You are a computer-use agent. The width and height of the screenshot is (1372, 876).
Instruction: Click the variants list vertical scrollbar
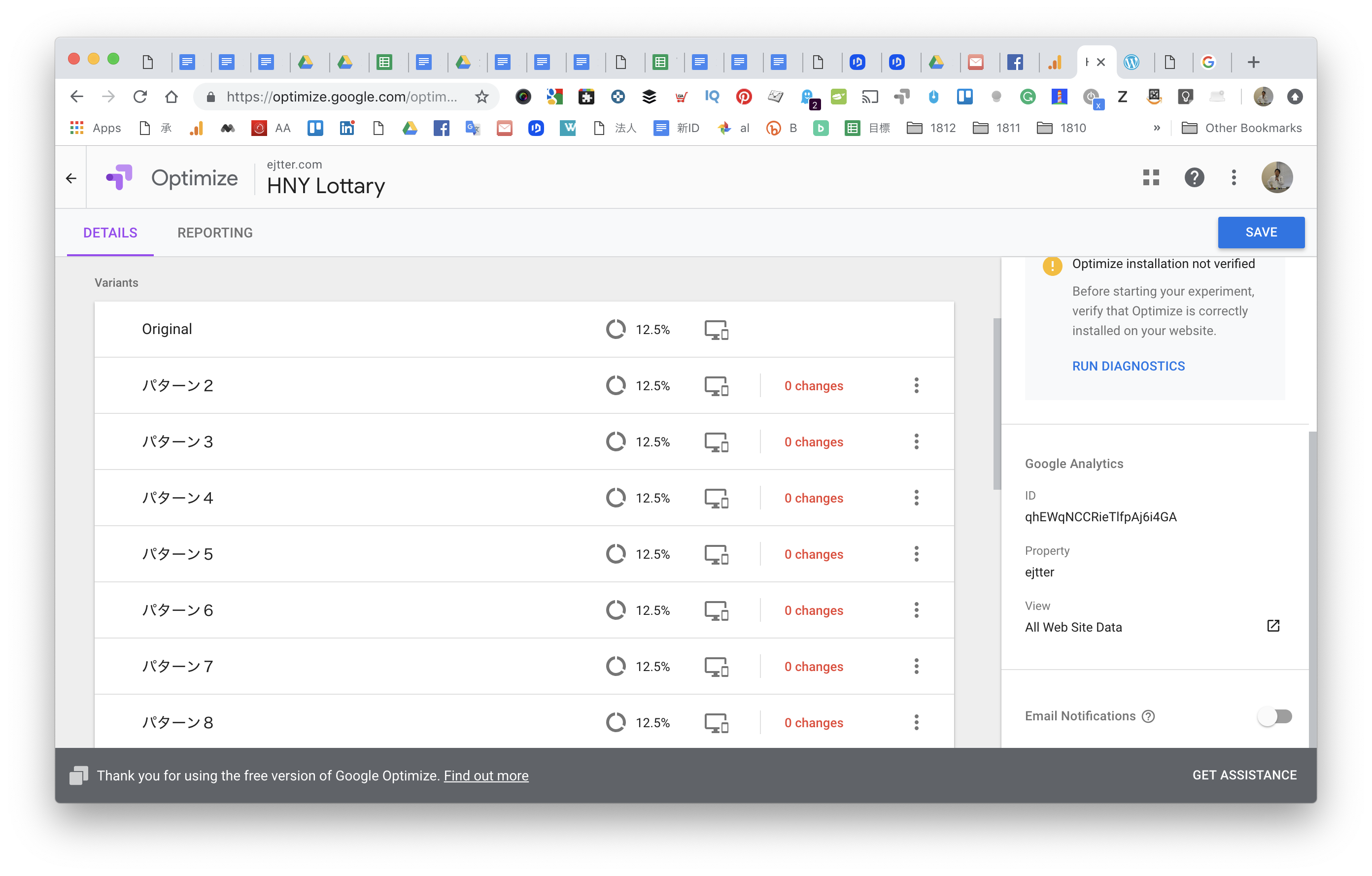click(x=996, y=404)
